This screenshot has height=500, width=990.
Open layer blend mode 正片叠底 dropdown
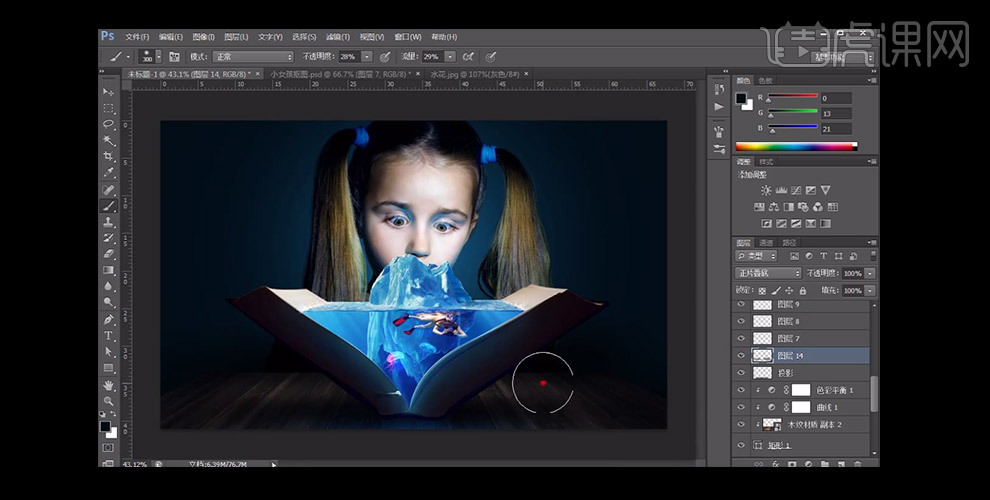[x=768, y=273]
